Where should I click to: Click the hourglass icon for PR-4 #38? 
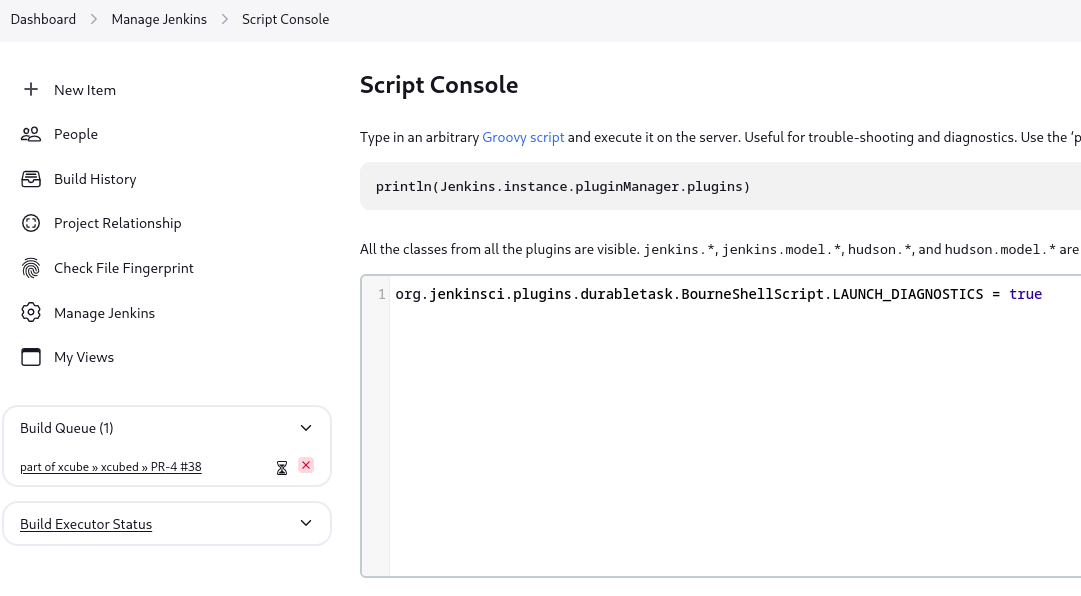281,469
